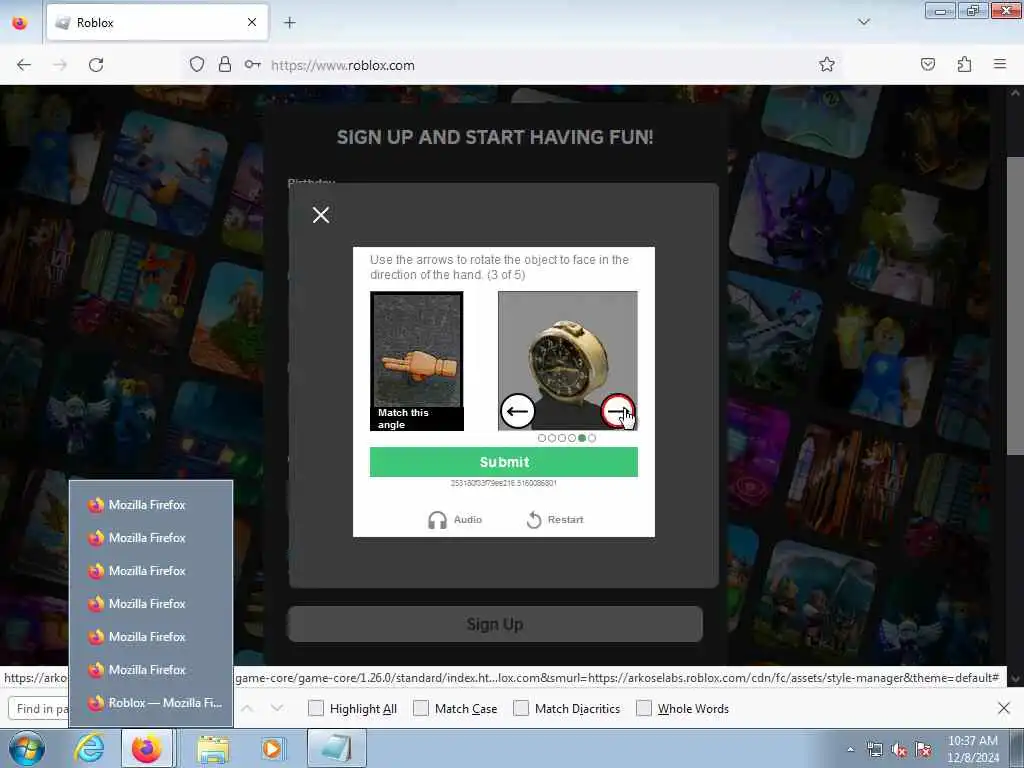Click the page vertical scrollbar
1024x768 pixels.
[1015, 306]
